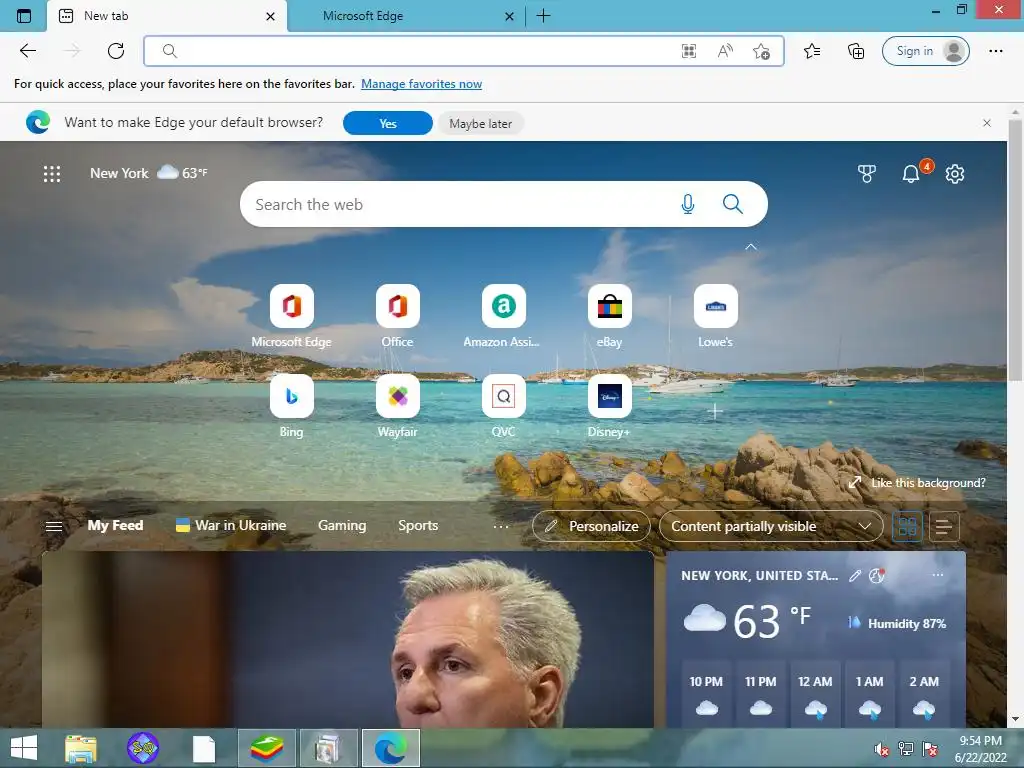Refresh the current page

click(116, 51)
